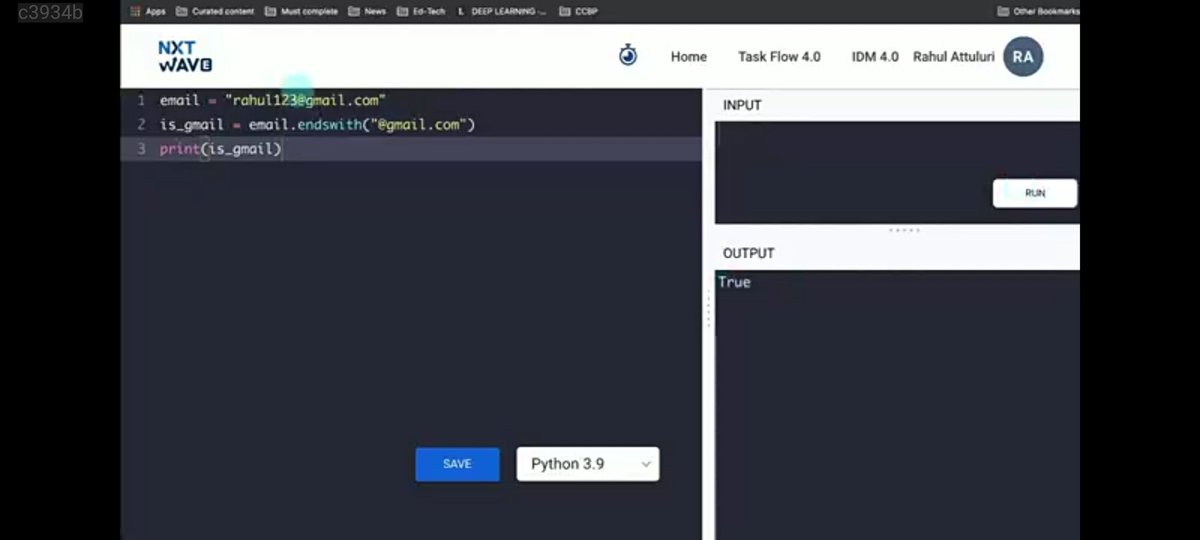The width and height of the screenshot is (1200, 540).
Task: Open the Curated content bookmark folder
Action: 215,12
